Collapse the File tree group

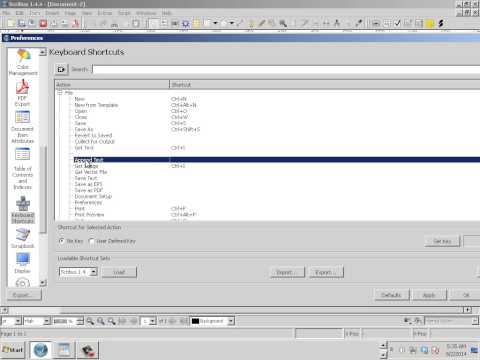pyautogui.click(x=60, y=93)
